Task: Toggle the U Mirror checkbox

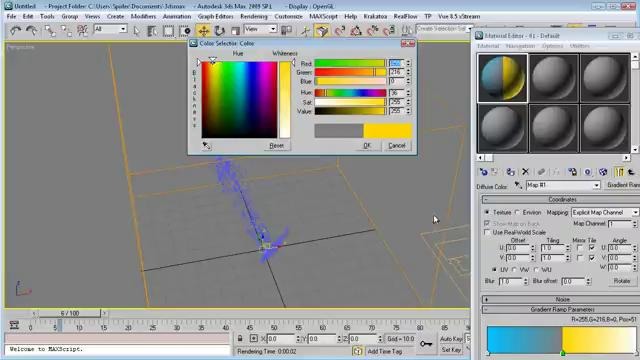Action: (x=580, y=248)
